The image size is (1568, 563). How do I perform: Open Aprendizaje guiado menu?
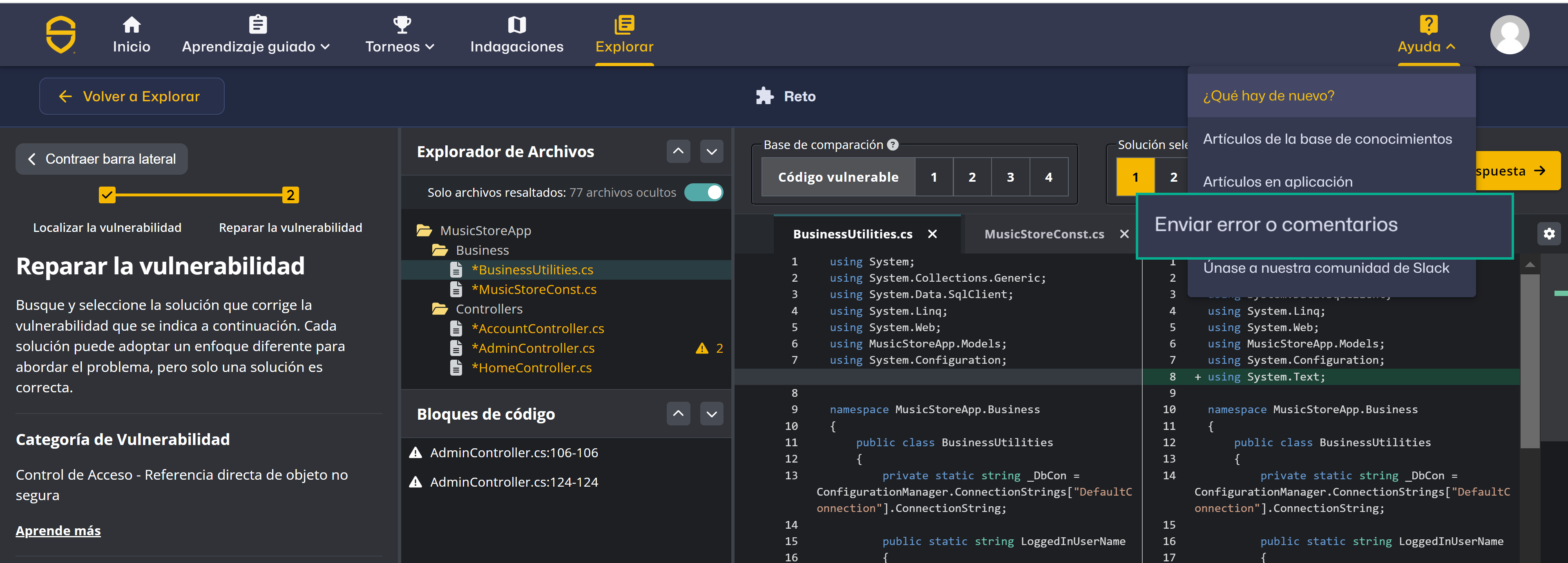click(x=256, y=35)
